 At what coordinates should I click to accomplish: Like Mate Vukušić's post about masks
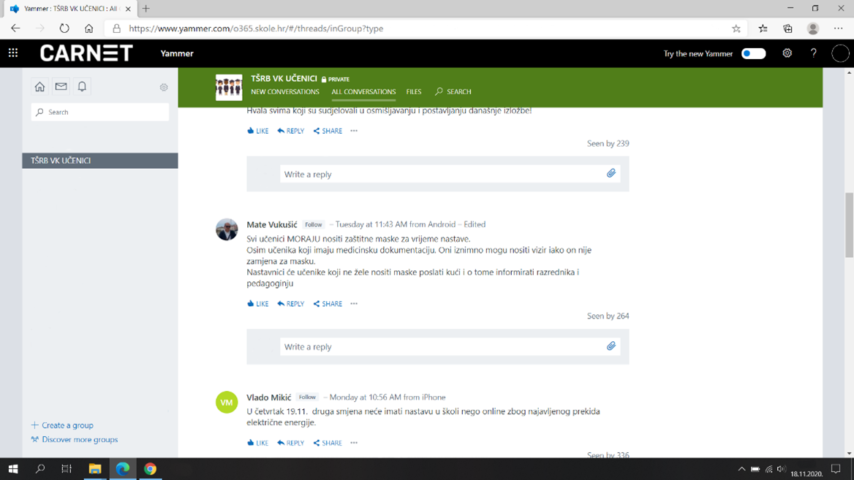258,304
